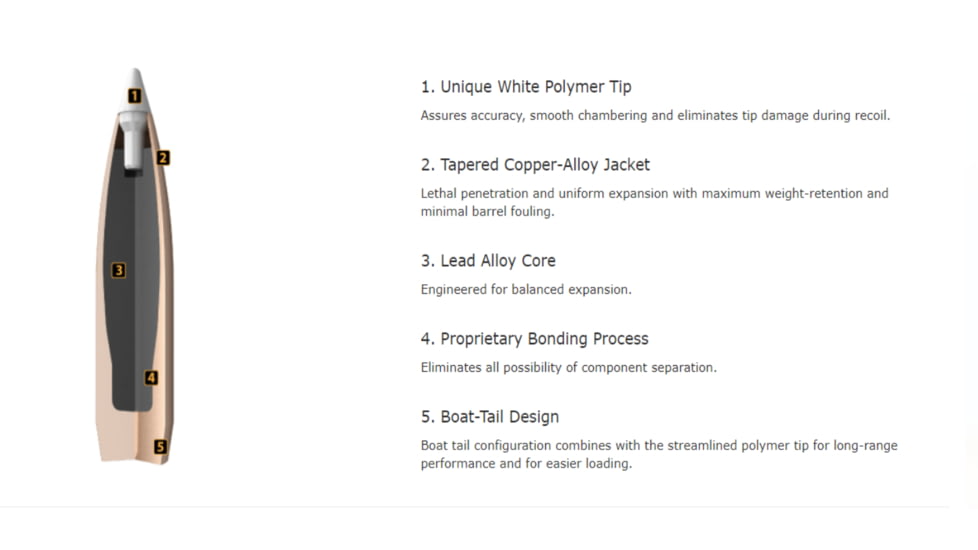Click the "Unique White Polymer Tip" heading

(x=526, y=87)
